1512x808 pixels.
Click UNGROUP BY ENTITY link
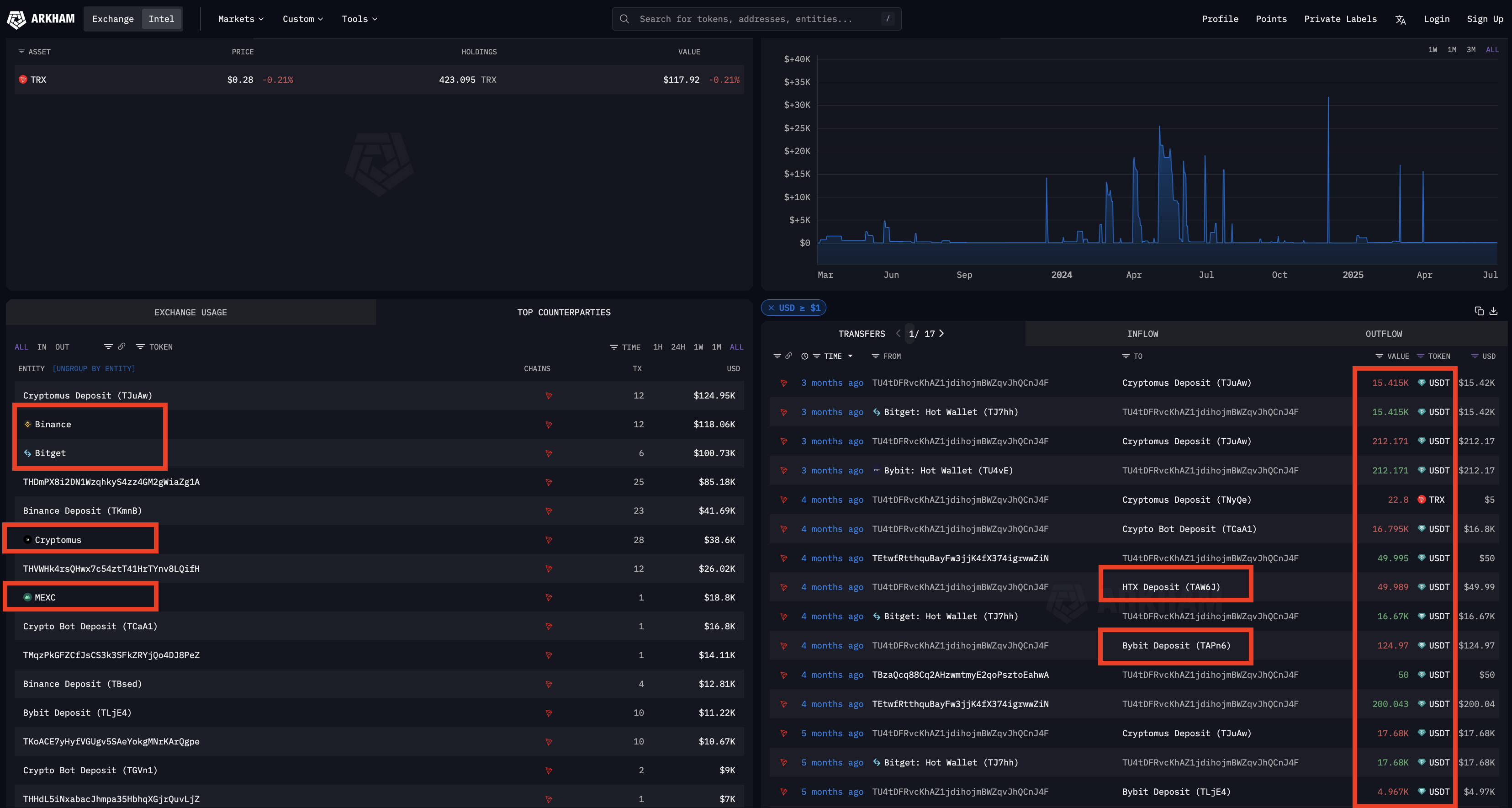coord(94,368)
